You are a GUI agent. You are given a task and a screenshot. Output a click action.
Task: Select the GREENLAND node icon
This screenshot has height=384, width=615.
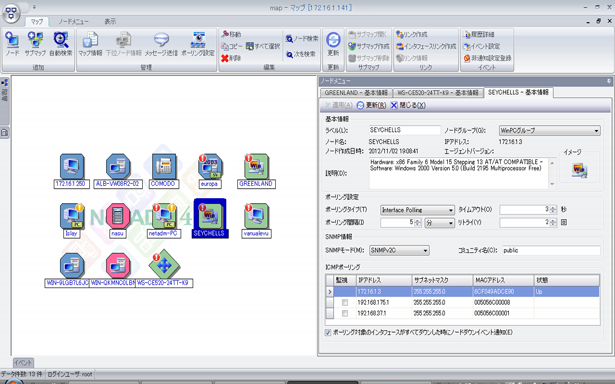256,166
